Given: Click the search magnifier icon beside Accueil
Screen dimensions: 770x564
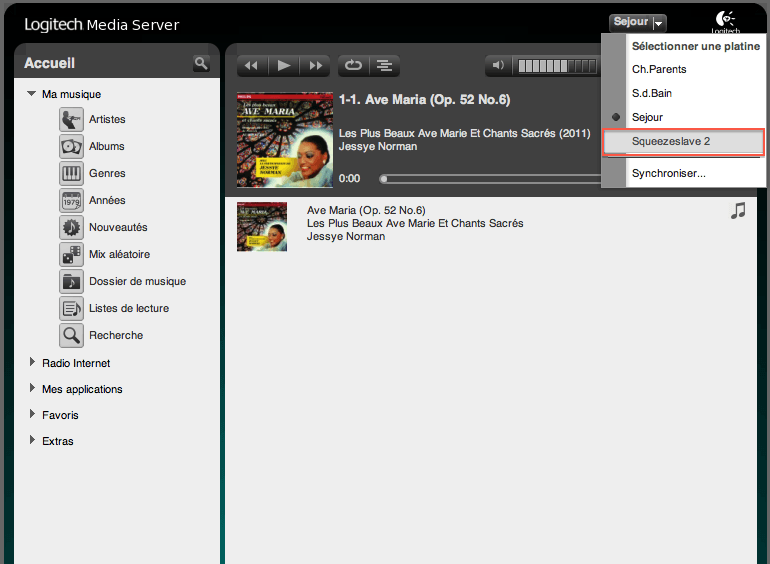Looking at the screenshot, I should click(x=201, y=63).
